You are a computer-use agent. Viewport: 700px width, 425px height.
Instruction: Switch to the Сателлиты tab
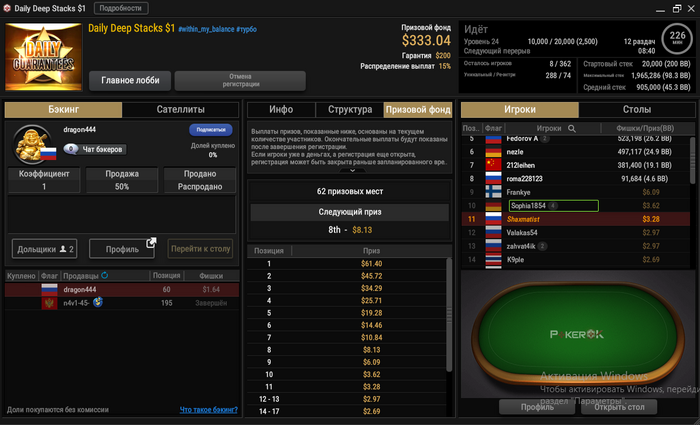click(x=180, y=109)
